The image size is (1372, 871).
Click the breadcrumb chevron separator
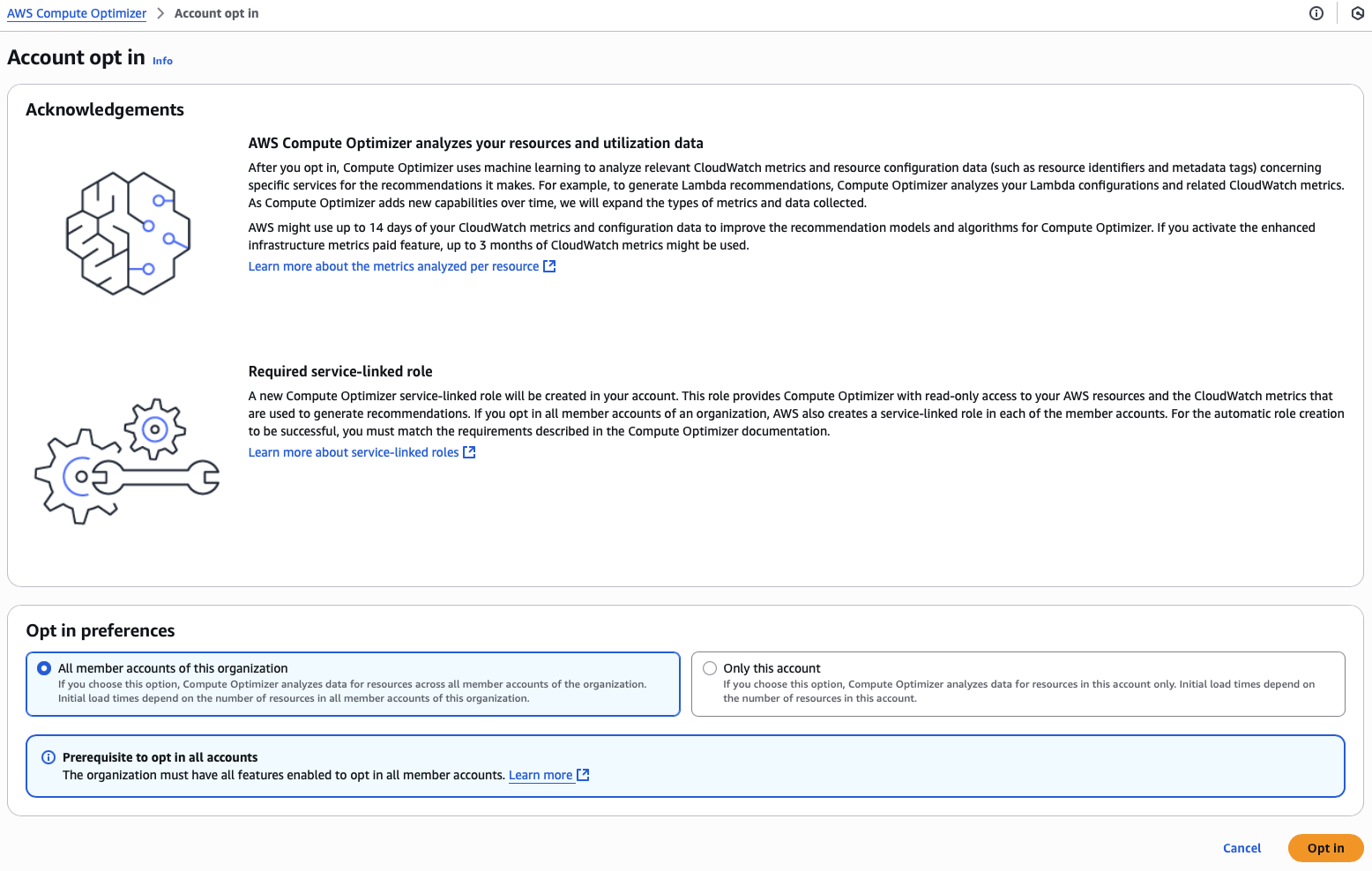(x=160, y=13)
